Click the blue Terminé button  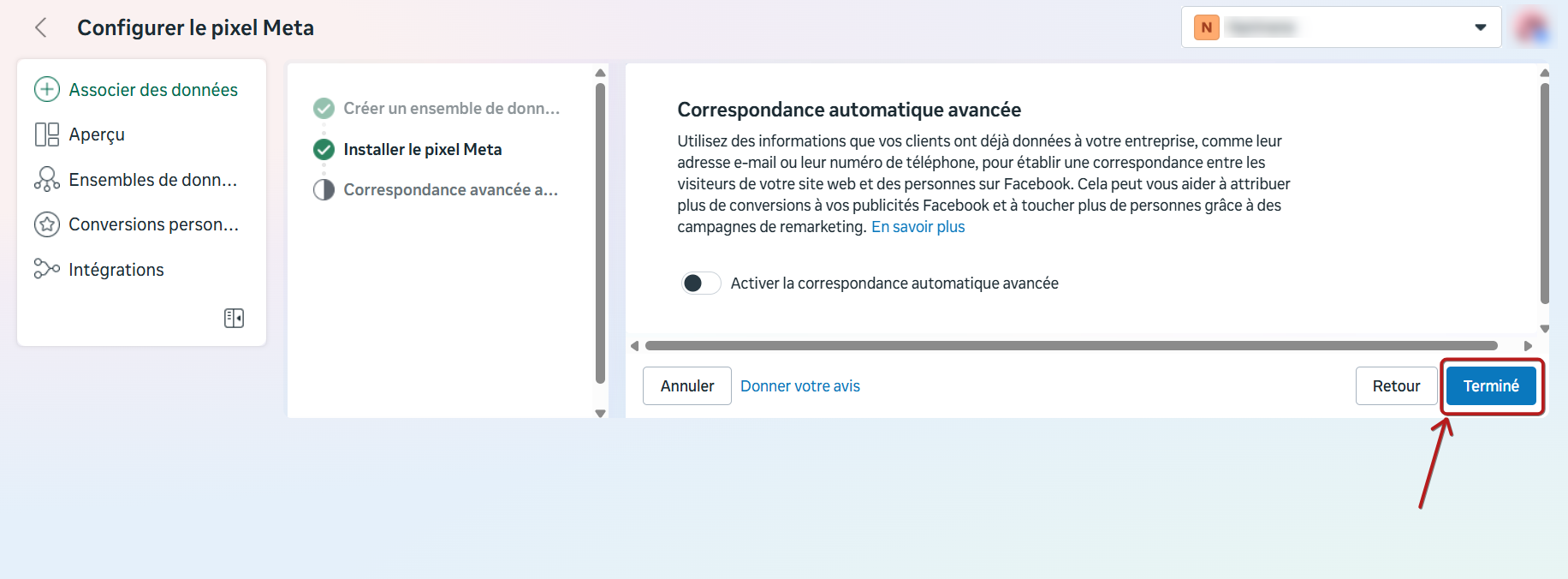point(1491,385)
